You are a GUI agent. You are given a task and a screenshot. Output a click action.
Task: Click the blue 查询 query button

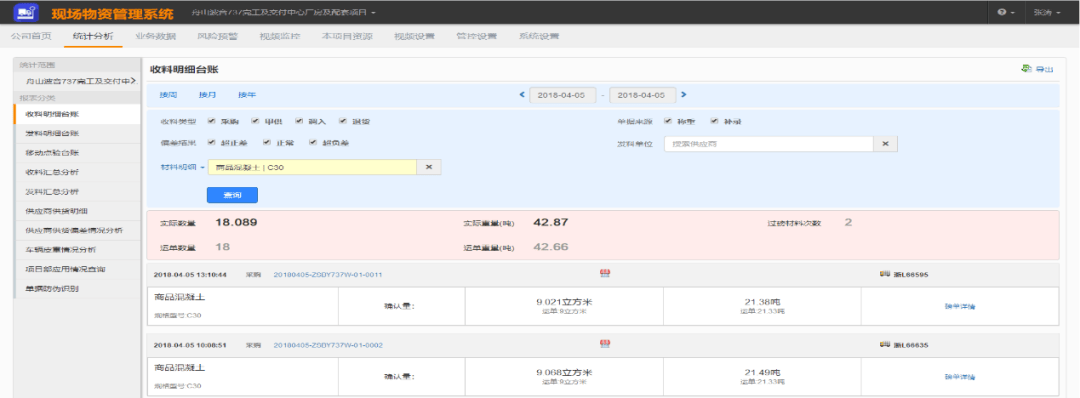(232, 195)
